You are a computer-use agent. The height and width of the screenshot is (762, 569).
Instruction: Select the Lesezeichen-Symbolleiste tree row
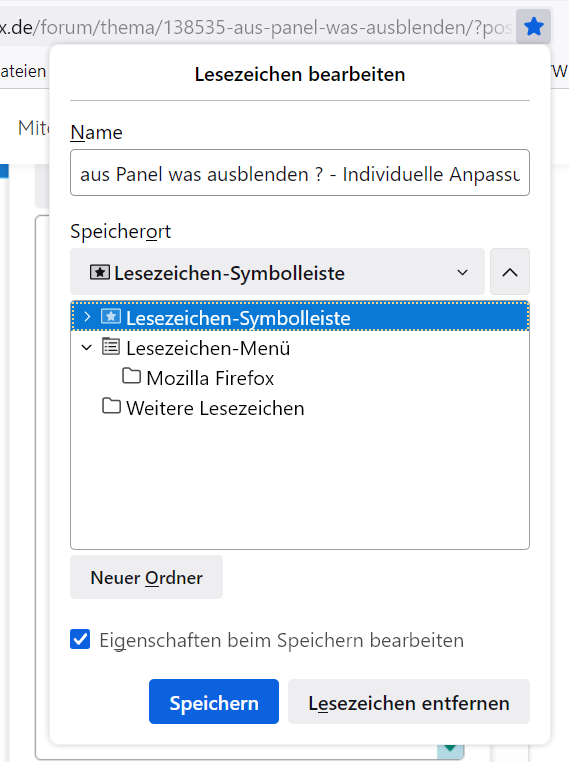click(300, 317)
